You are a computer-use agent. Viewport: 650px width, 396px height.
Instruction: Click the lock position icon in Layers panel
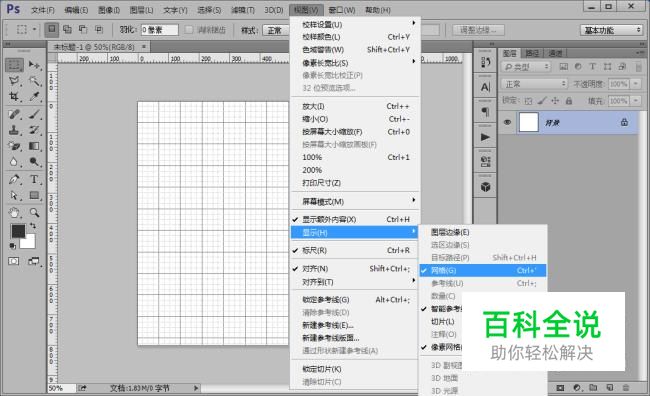pyautogui.click(x=555, y=101)
